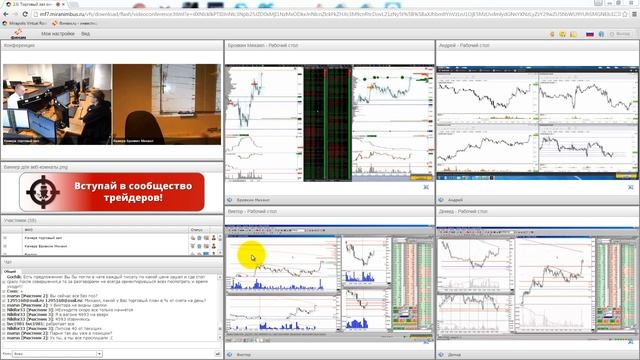Select the 'Камера Бровкин Михаил' participant row

110,246
